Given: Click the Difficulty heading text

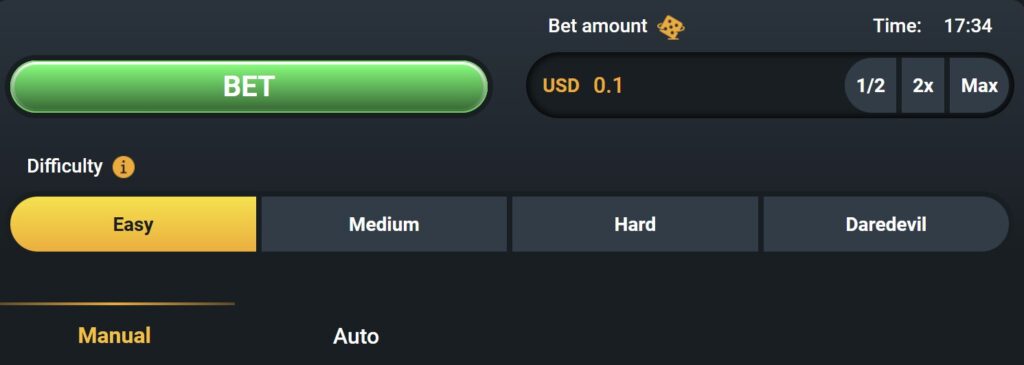Looking at the screenshot, I should tap(65, 167).
